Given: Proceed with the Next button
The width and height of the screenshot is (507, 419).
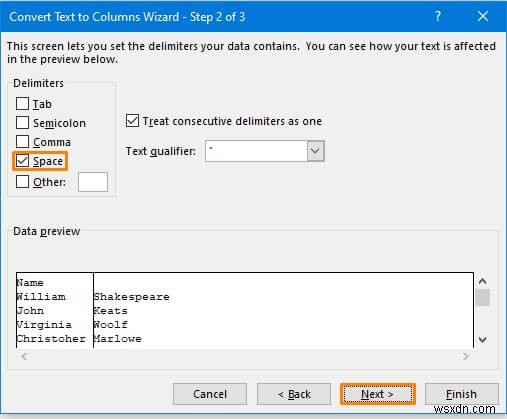Looking at the screenshot, I should [378, 394].
